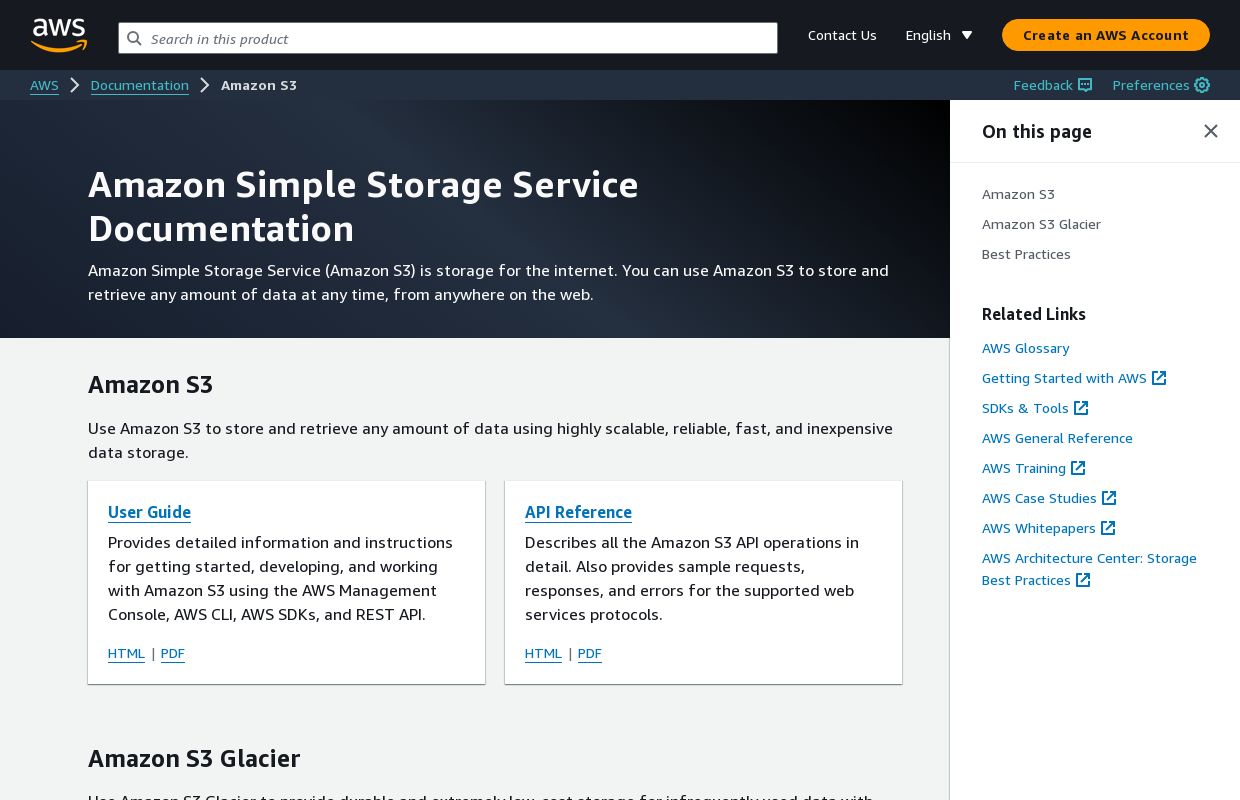Click the Feedback speech bubble icon

1085,85
